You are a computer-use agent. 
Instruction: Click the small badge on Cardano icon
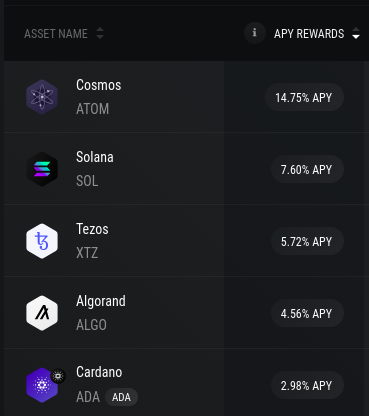pos(58,376)
